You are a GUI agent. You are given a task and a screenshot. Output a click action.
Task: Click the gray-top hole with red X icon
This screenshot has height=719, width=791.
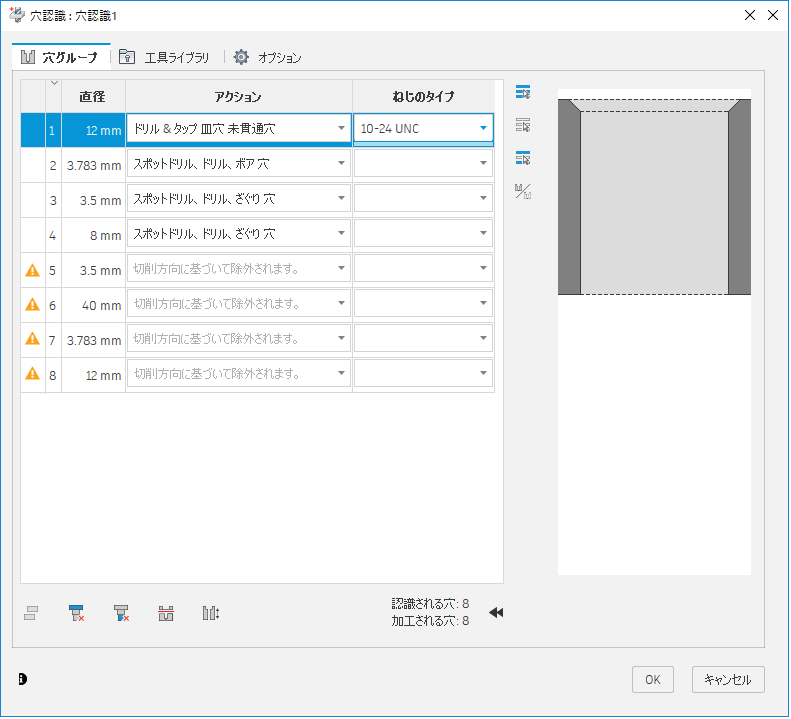coord(121,614)
